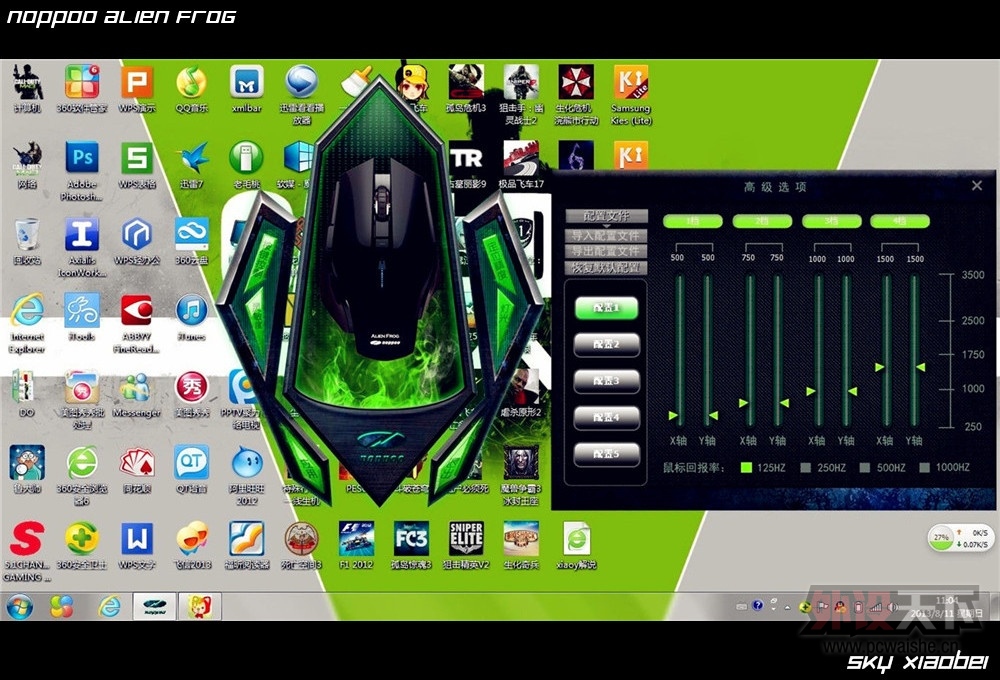Image resolution: width=1000 pixels, height=680 pixels.
Task: Click the 27% network speed floating widget
Action: coord(959,538)
